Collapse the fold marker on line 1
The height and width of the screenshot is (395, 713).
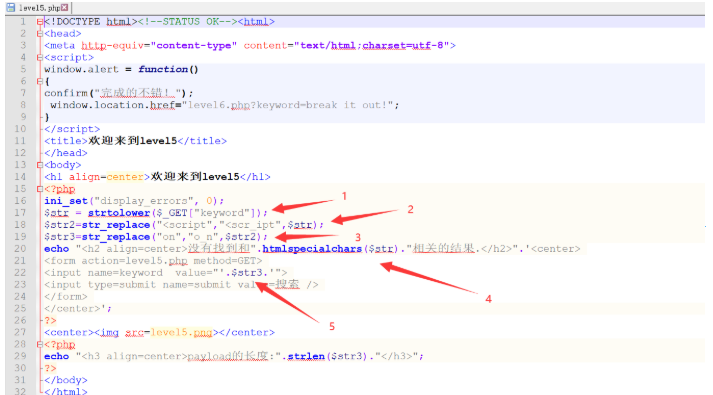point(40,22)
